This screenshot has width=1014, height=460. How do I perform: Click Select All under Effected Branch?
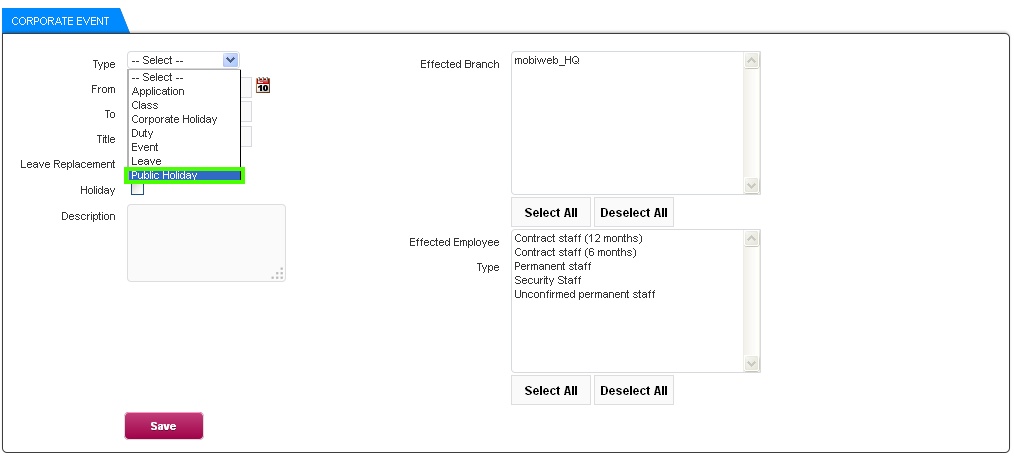[x=551, y=212]
